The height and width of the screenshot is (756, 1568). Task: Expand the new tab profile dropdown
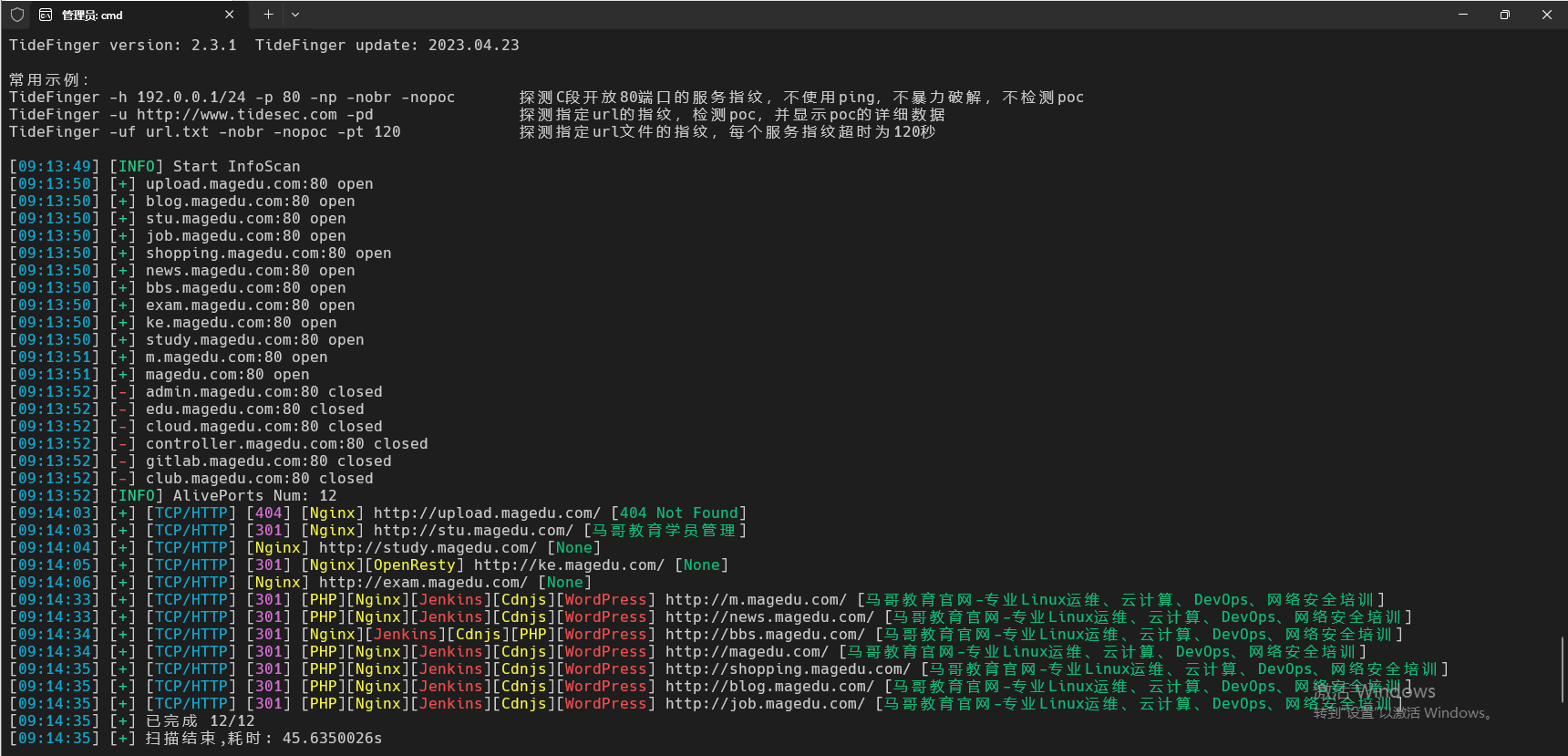pos(295,15)
